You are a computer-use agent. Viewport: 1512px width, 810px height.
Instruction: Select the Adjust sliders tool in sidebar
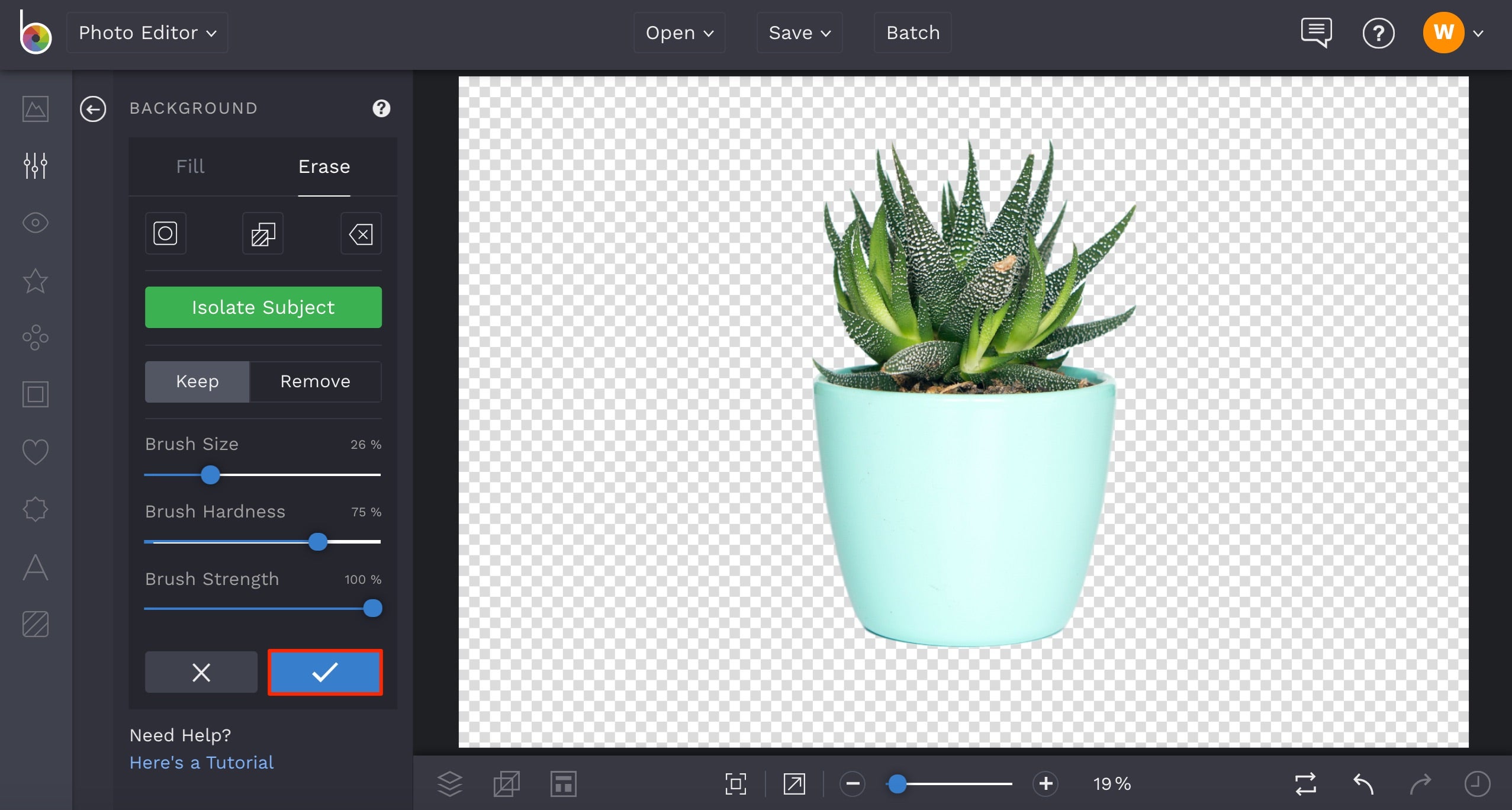[35, 166]
